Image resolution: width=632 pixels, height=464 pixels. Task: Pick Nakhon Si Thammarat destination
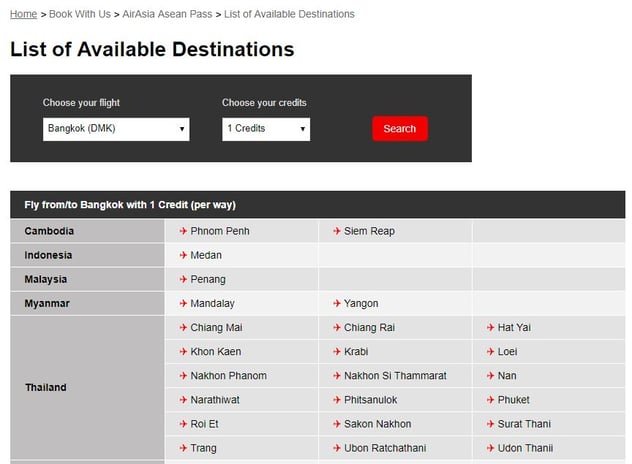click(x=395, y=376)
